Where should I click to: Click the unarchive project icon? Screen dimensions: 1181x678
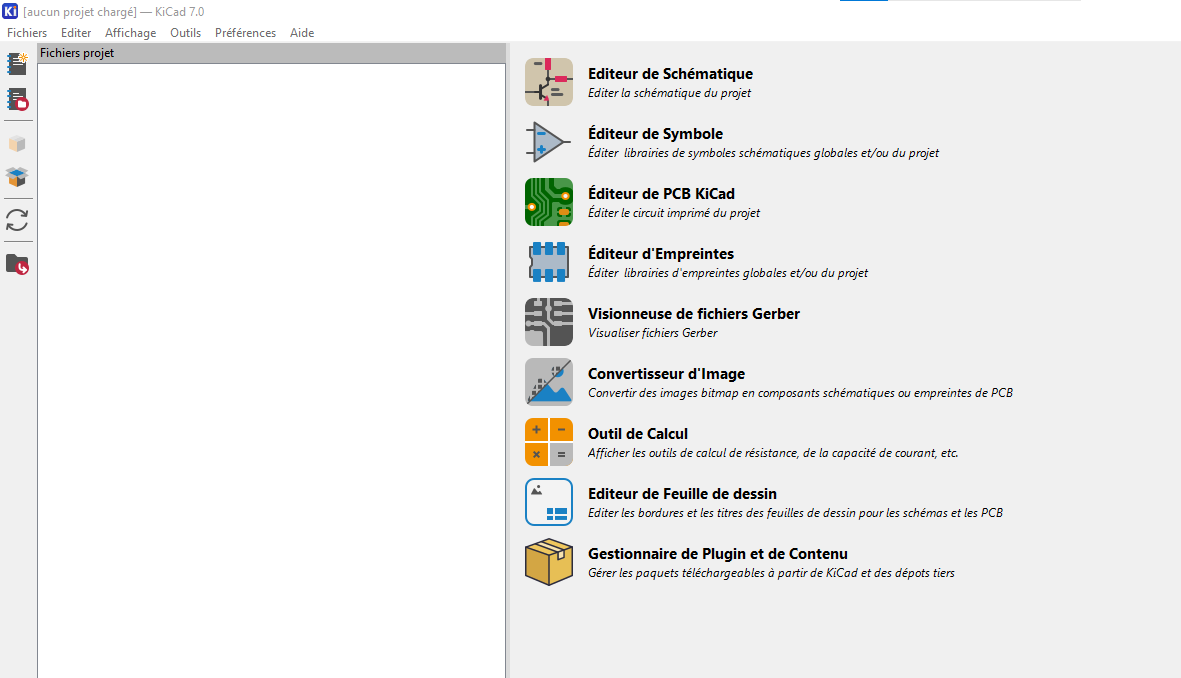coord(17,177)
